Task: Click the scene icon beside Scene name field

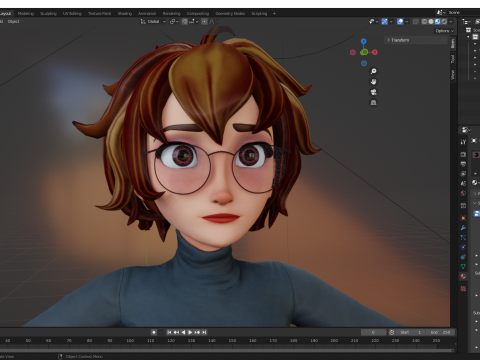Action: pyautogui.click(x=440, y=12)
